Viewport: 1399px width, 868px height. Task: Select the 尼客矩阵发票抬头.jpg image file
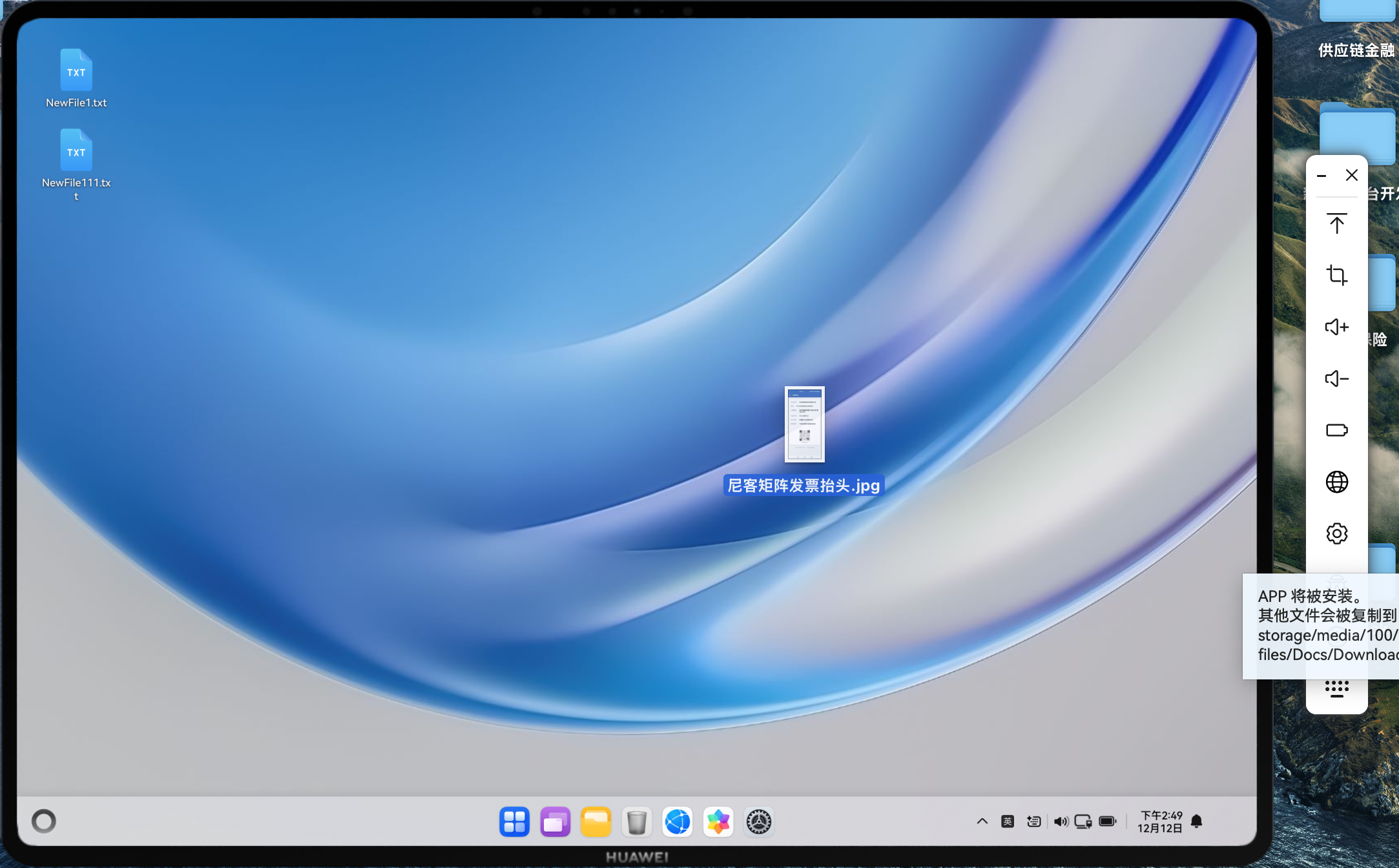pos(804,425)
